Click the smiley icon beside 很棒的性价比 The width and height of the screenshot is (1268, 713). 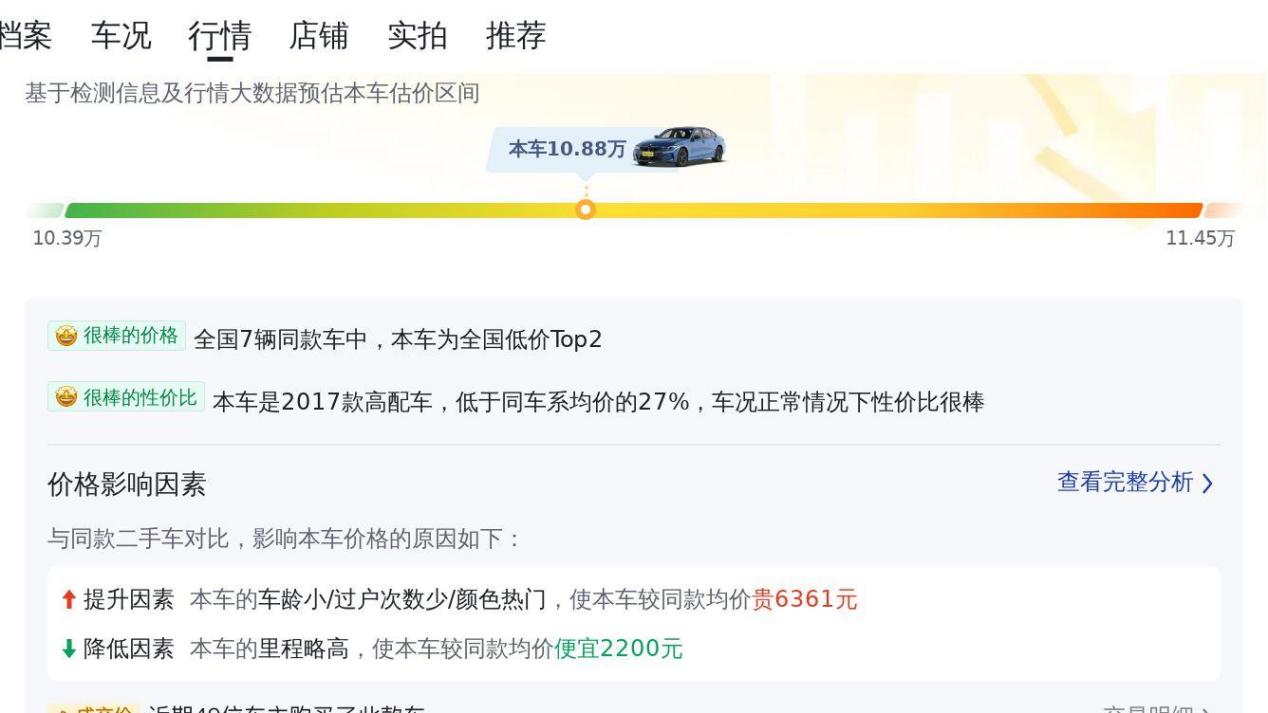coord(67,398)
